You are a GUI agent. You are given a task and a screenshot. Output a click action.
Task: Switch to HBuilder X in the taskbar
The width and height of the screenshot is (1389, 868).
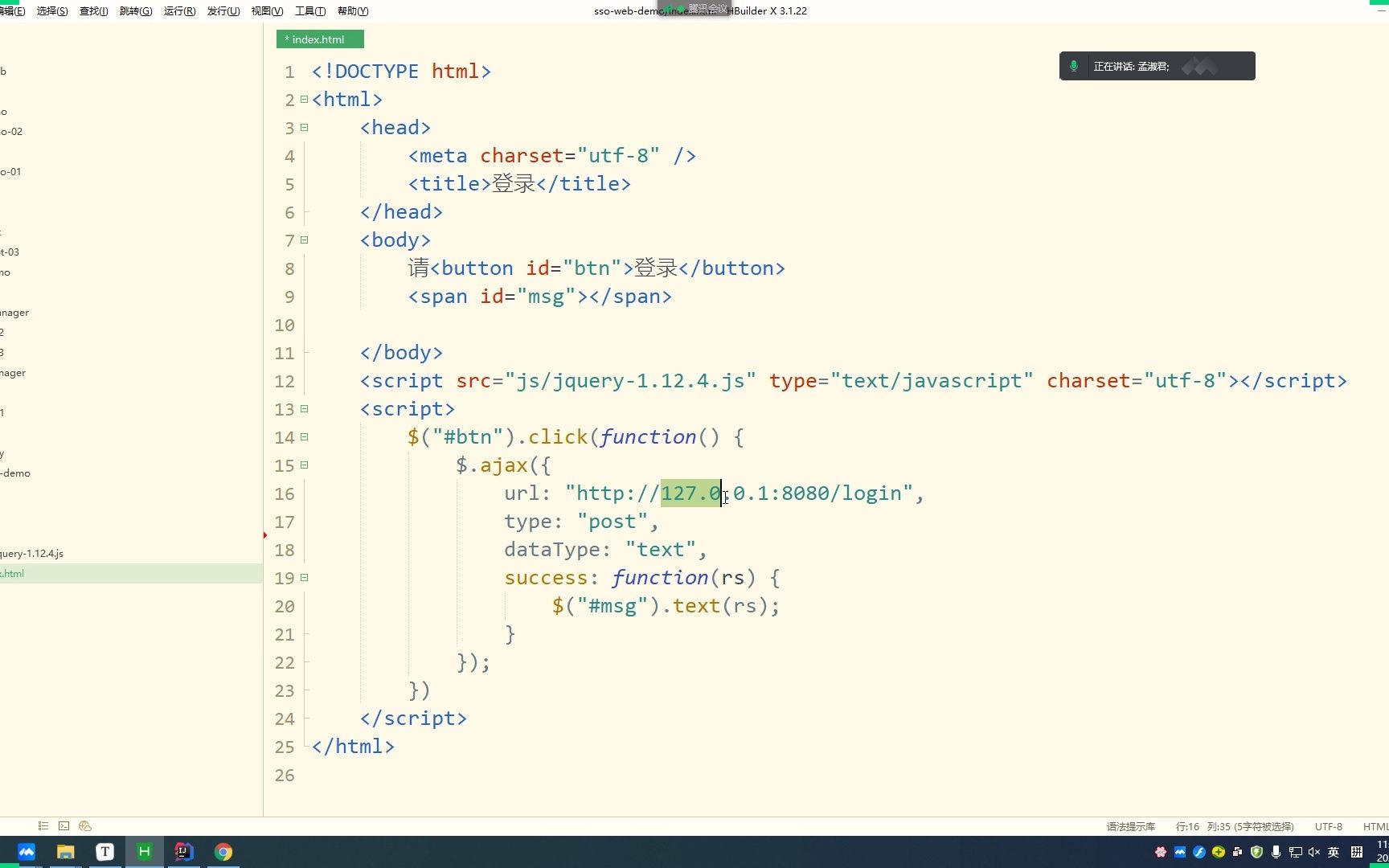click(145, 852)
